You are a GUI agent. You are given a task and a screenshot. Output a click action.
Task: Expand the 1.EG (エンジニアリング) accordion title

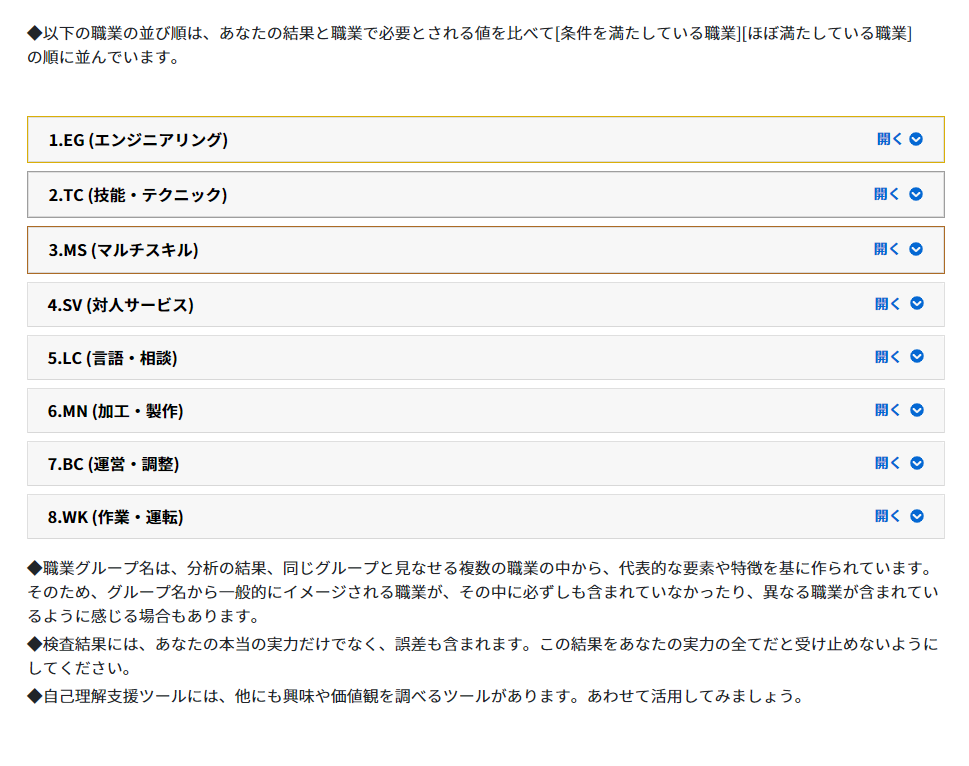tap(138, 140)
